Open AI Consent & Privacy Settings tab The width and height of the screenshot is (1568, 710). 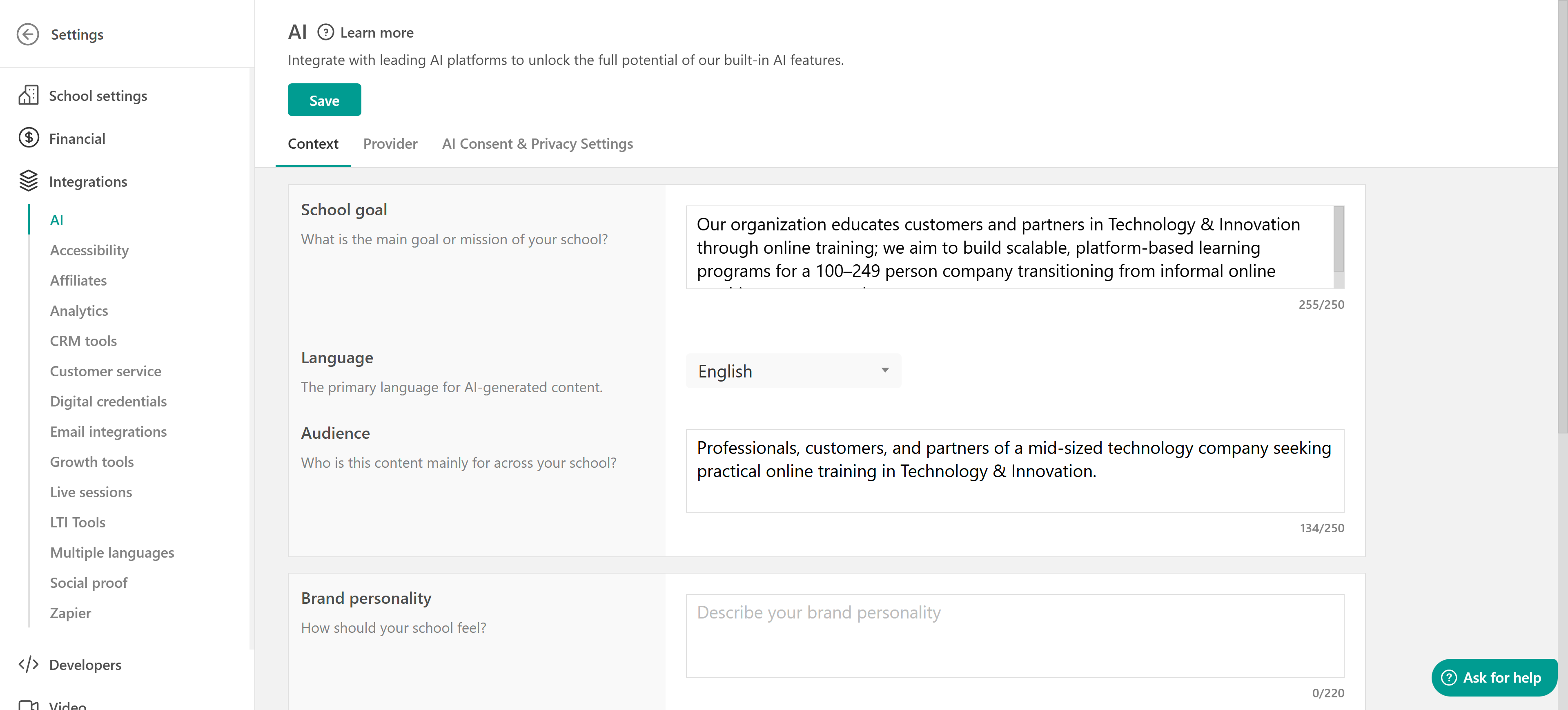[537, 144]
